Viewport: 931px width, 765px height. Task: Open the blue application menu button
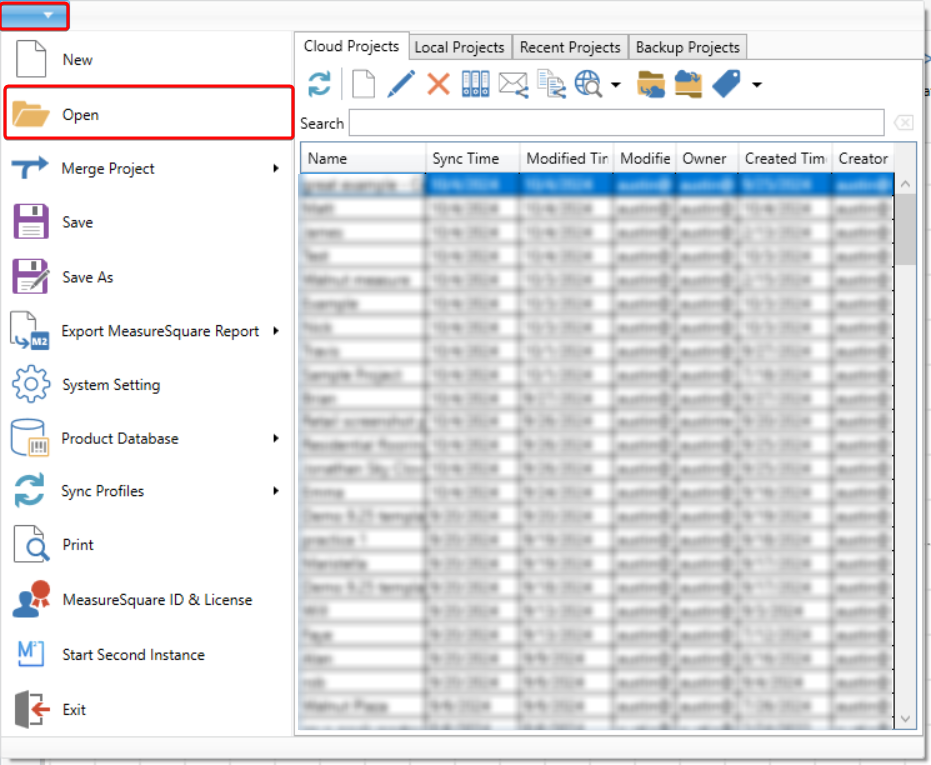click(x=35, y=15)
